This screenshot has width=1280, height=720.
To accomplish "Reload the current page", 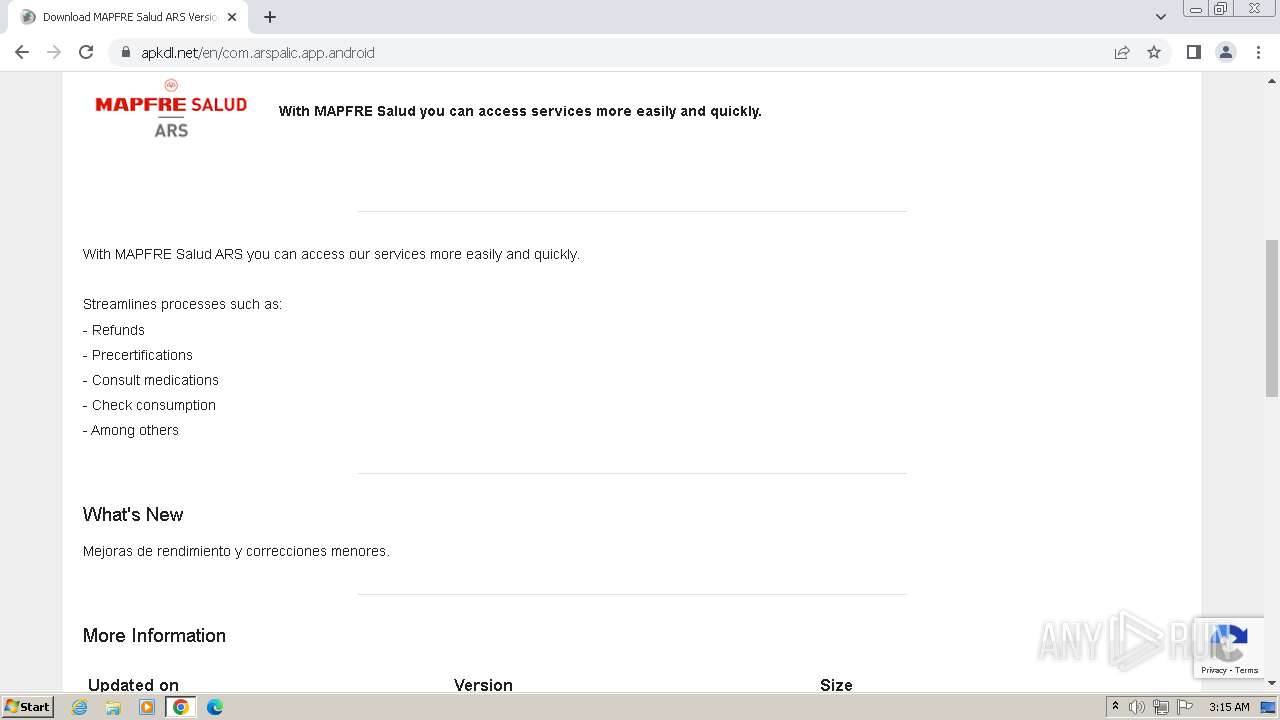I will point(86,52).
